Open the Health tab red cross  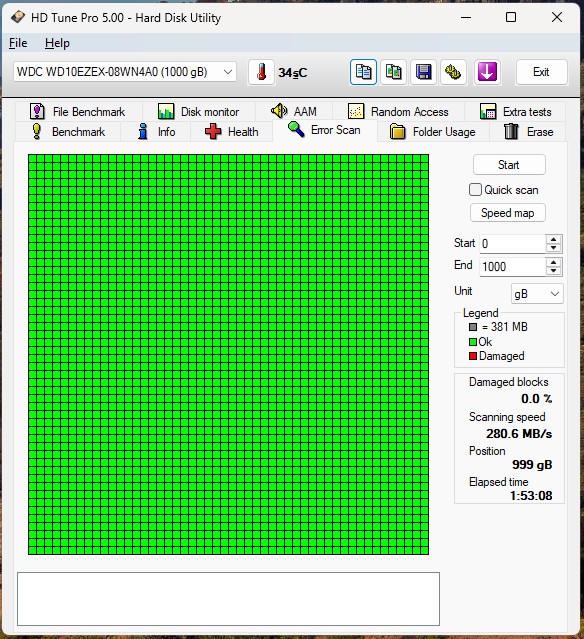tap(213, 132)
